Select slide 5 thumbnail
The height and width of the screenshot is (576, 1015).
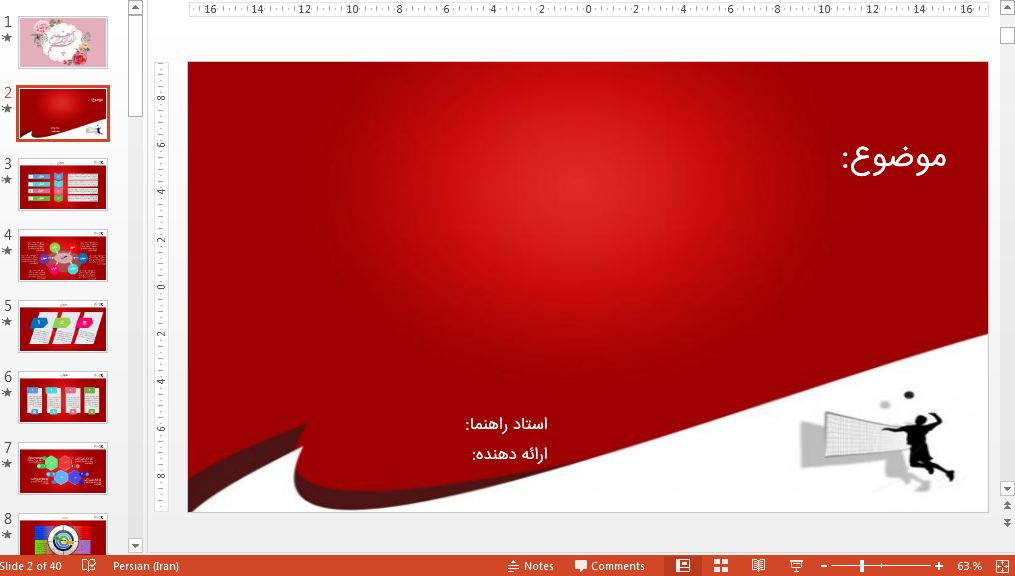click(x=63, y=325)
